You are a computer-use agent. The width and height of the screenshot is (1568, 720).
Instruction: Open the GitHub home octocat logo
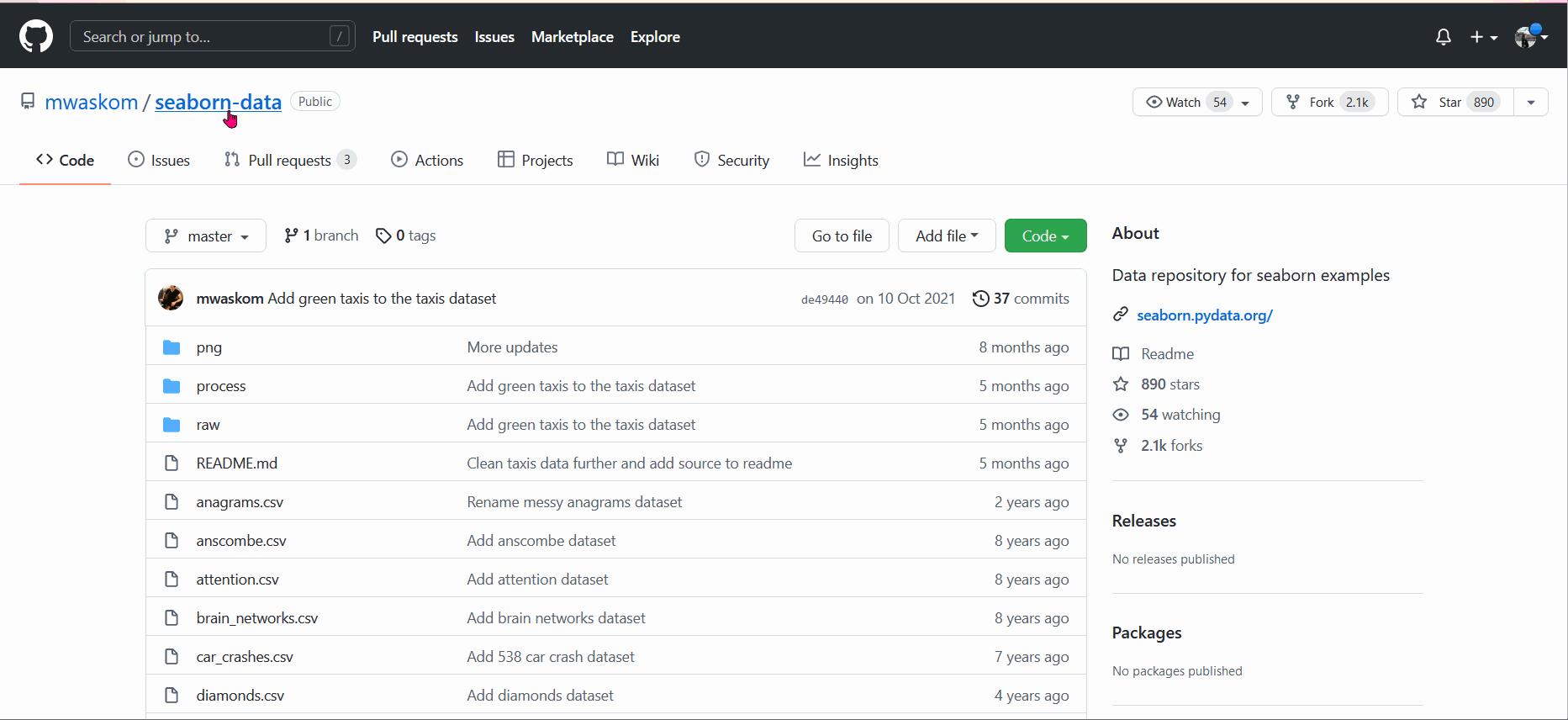pos(36,36)
